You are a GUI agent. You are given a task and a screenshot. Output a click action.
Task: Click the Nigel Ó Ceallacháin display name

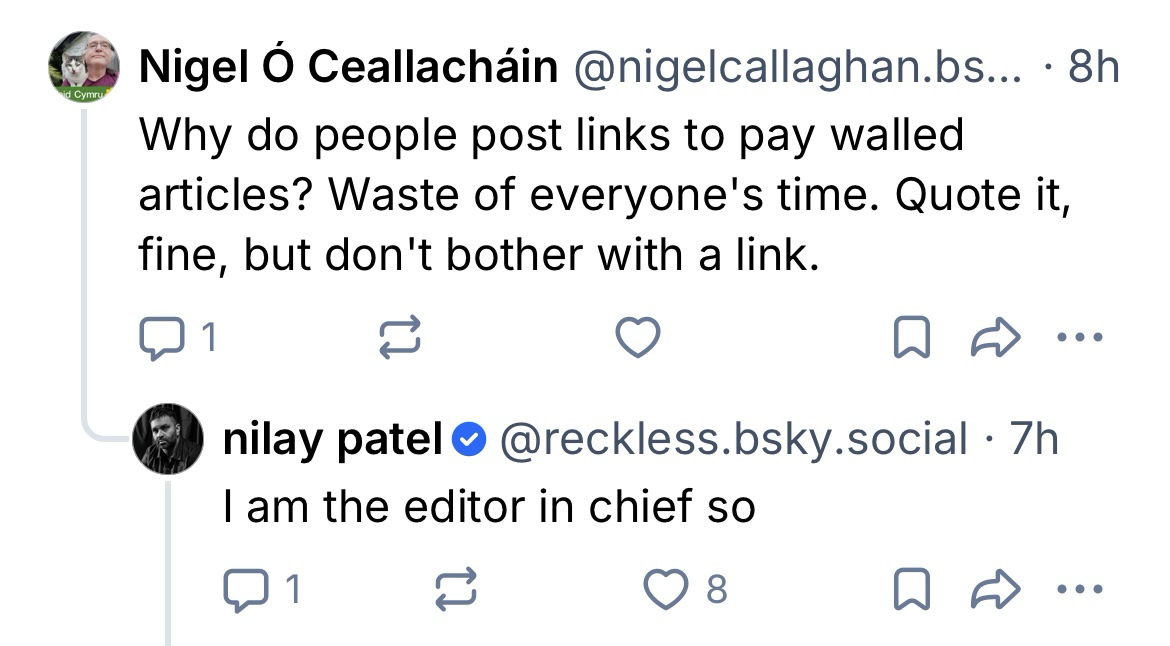348,68
